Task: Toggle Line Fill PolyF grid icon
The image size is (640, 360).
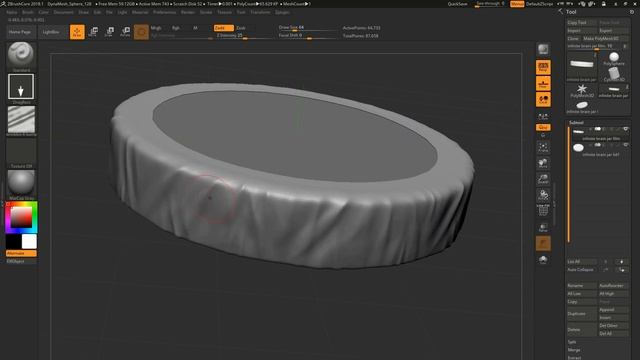Action: pos(543,210)
